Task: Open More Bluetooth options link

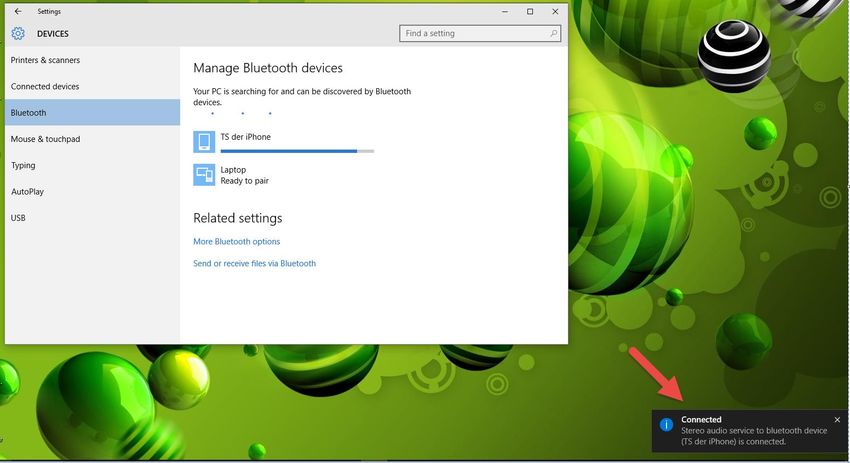Action: click(x=236, y=241)
